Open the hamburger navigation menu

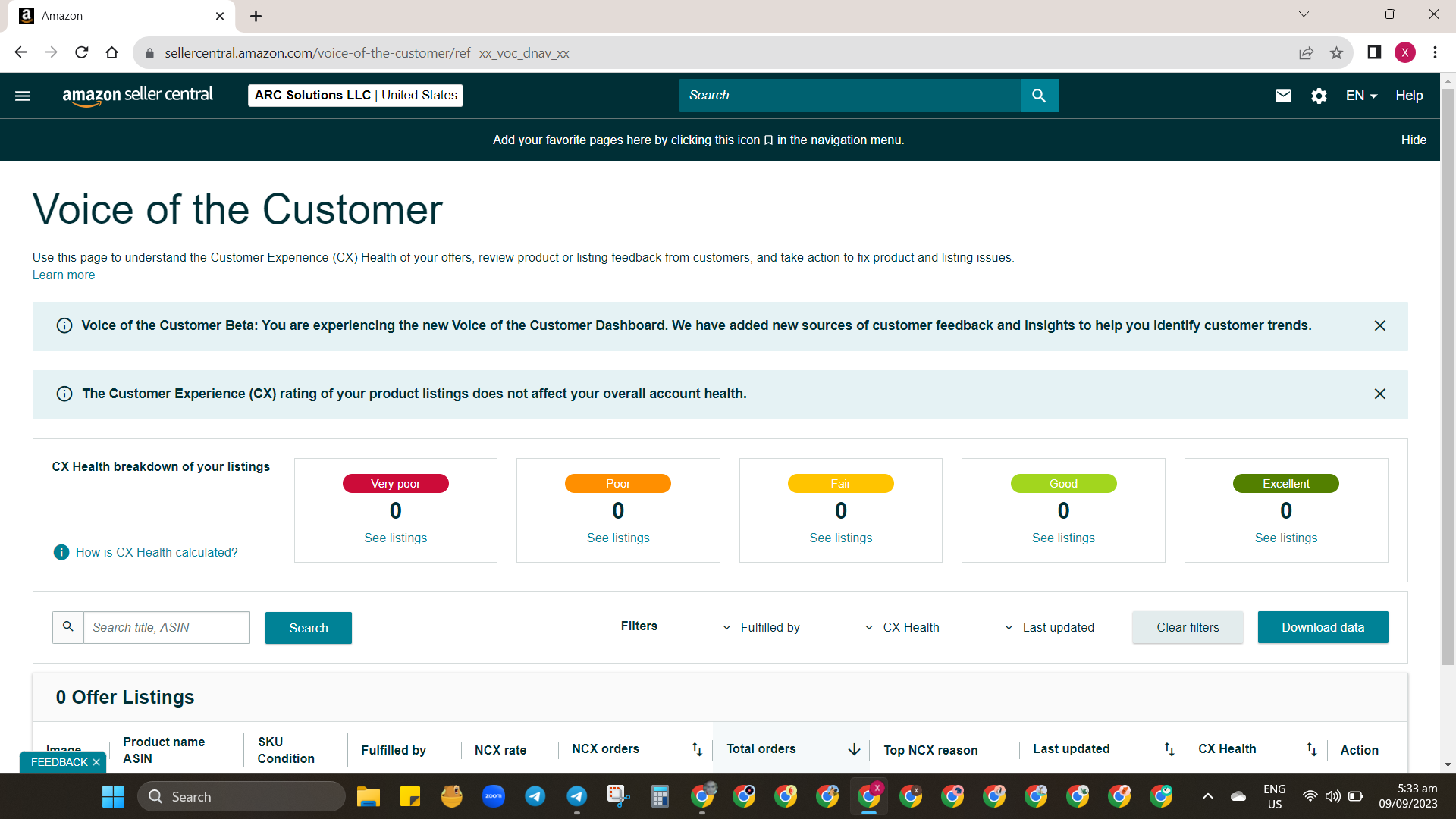23,96
